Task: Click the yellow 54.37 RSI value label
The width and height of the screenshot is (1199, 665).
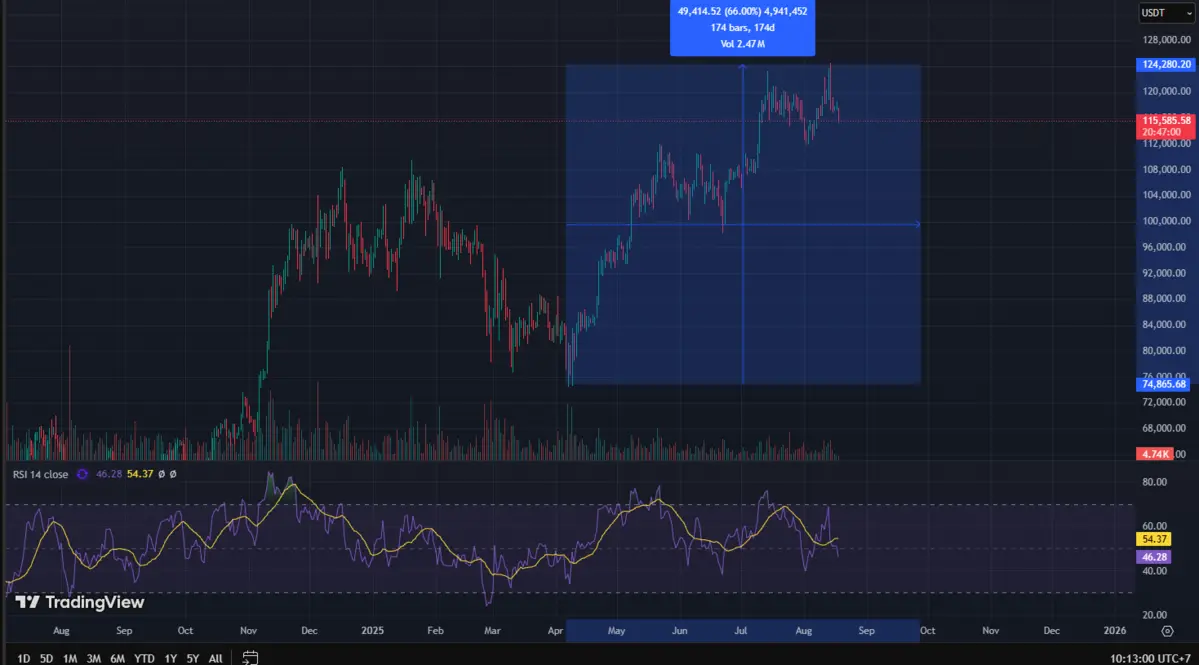Action: pyautogui.click(x=1153, y=538)
